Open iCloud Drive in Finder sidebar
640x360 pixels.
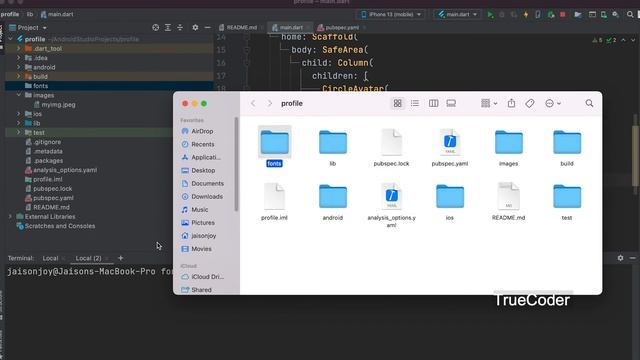[x=207, y=277]
